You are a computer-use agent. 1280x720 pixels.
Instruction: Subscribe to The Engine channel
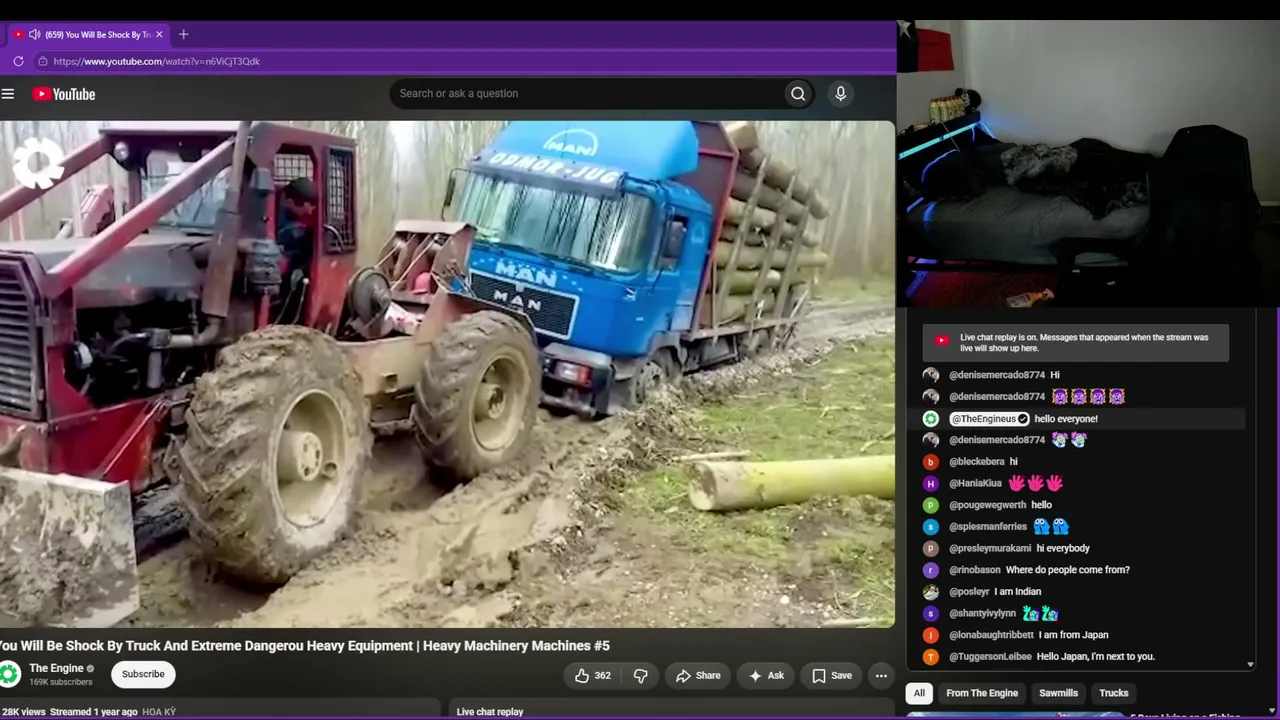pyautogui.click(x=143, y=674)
